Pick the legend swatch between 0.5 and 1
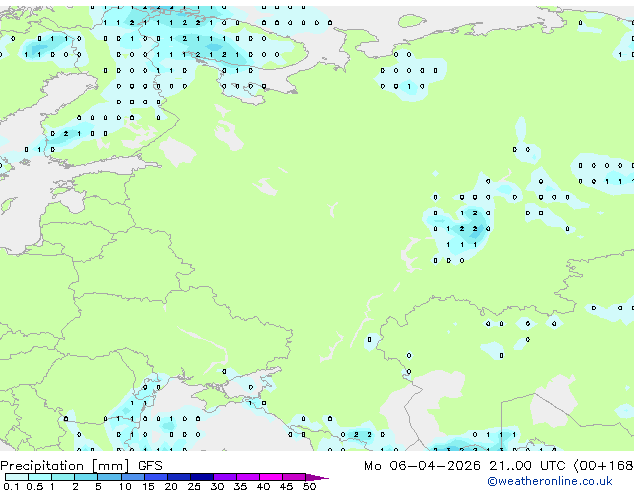 pyautogui.click(x=40, y=477)
